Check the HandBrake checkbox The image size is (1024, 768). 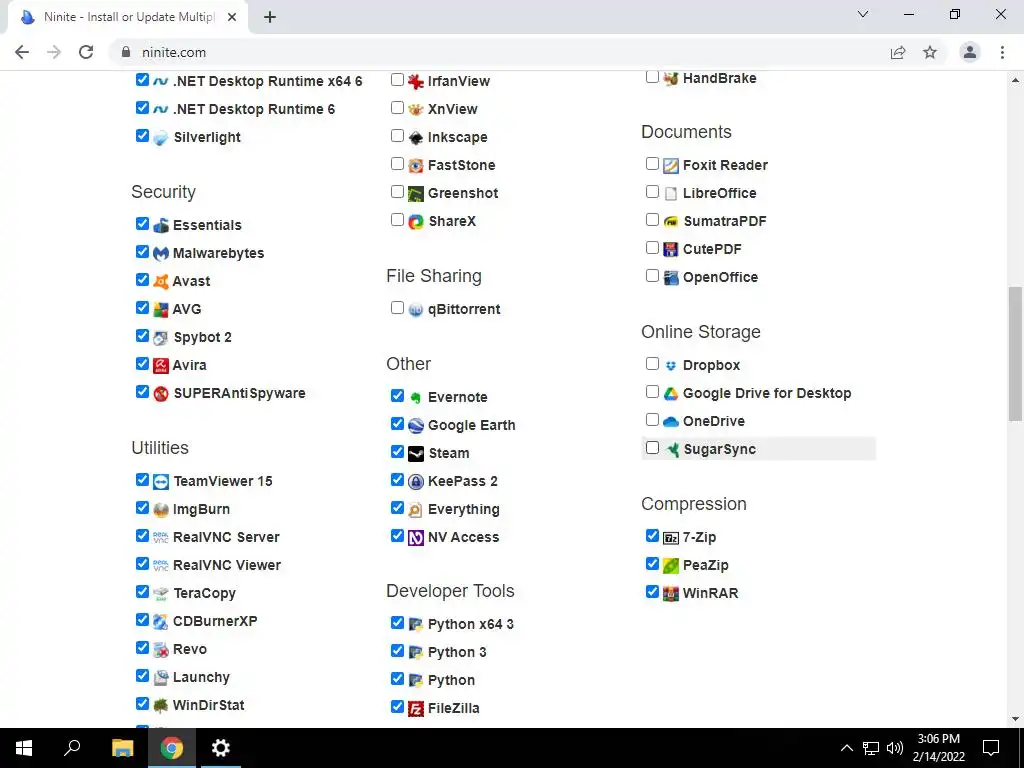pyautogui.click(x=652, y=76)
